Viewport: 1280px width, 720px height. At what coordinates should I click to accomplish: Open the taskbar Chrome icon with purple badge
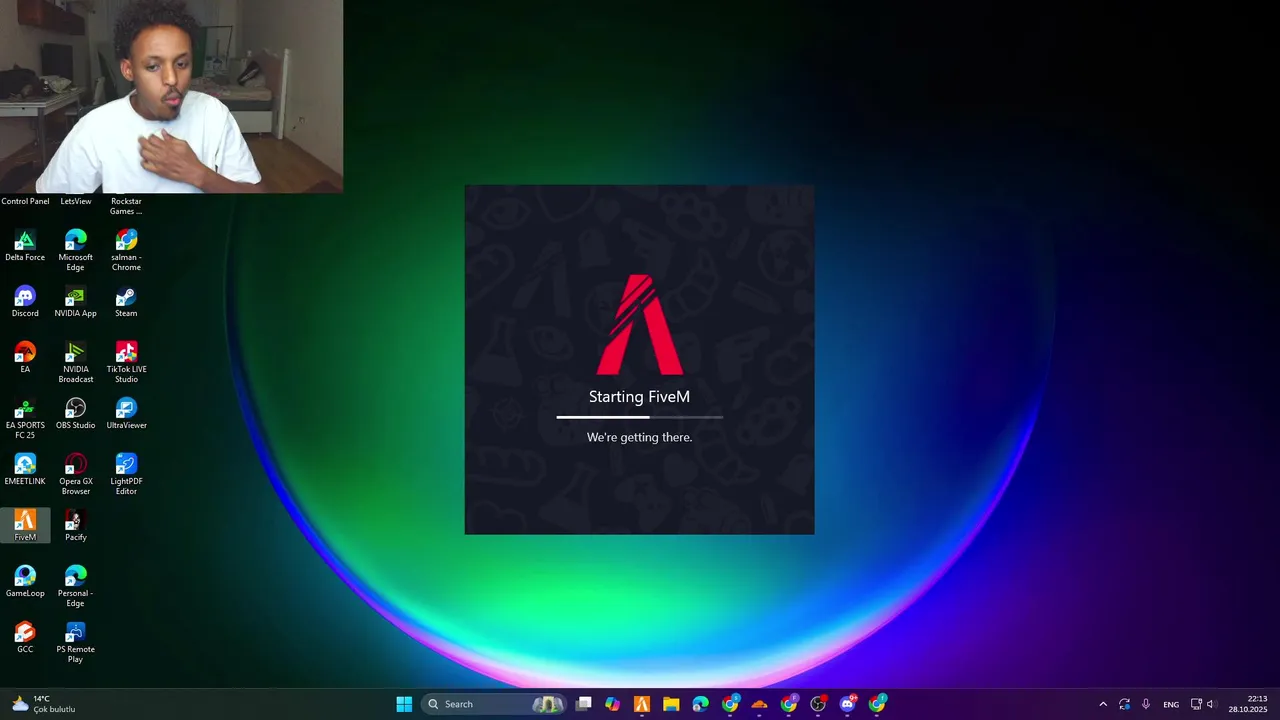click(x=789, y=704)
